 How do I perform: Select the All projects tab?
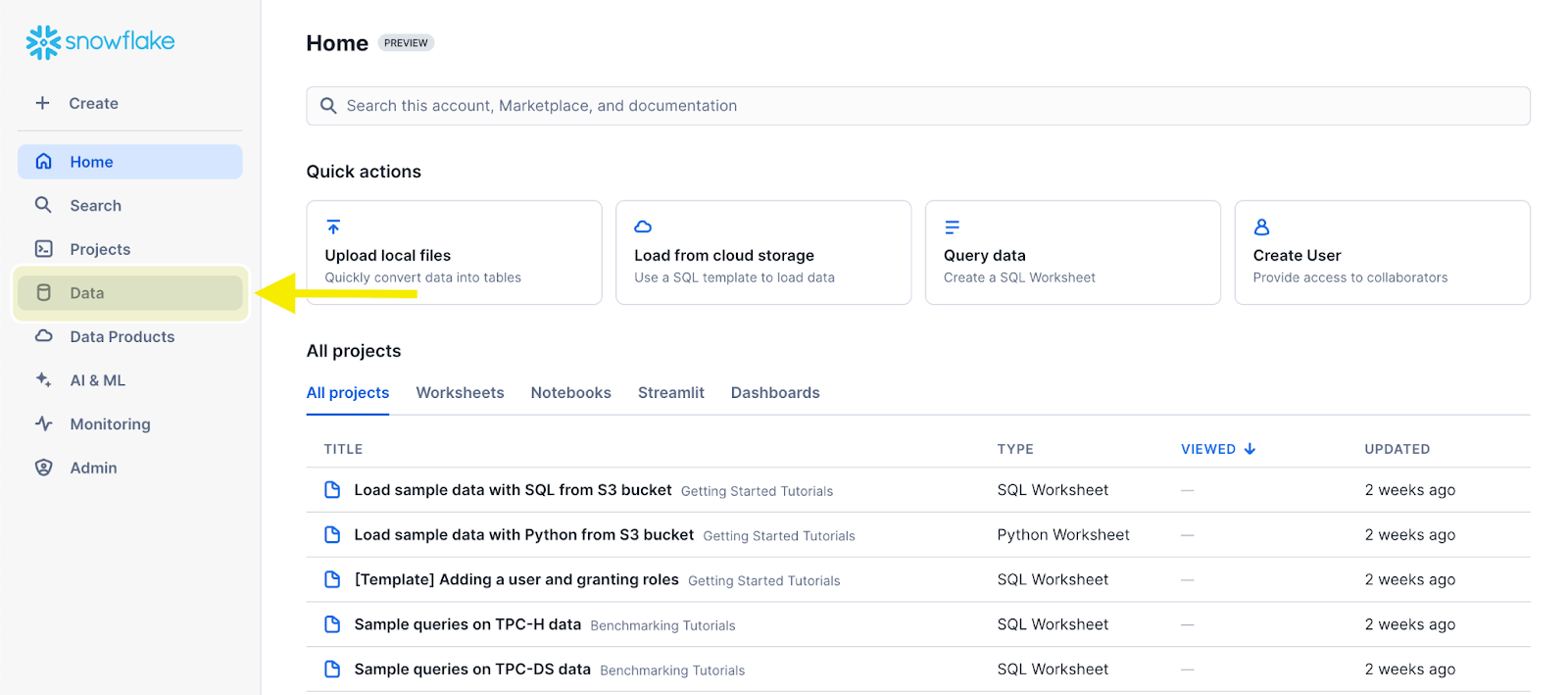click(348, 392)
